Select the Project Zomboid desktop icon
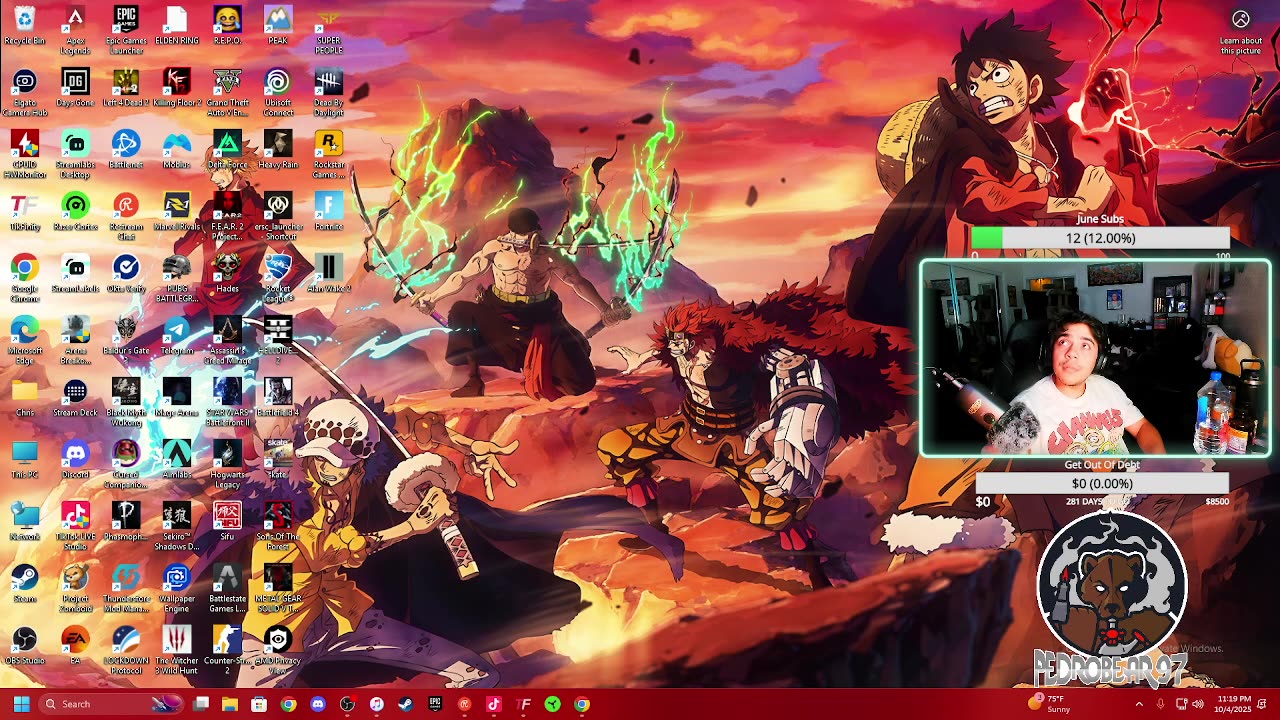This screenshot has height=720, width=1280. click(75, 588)
